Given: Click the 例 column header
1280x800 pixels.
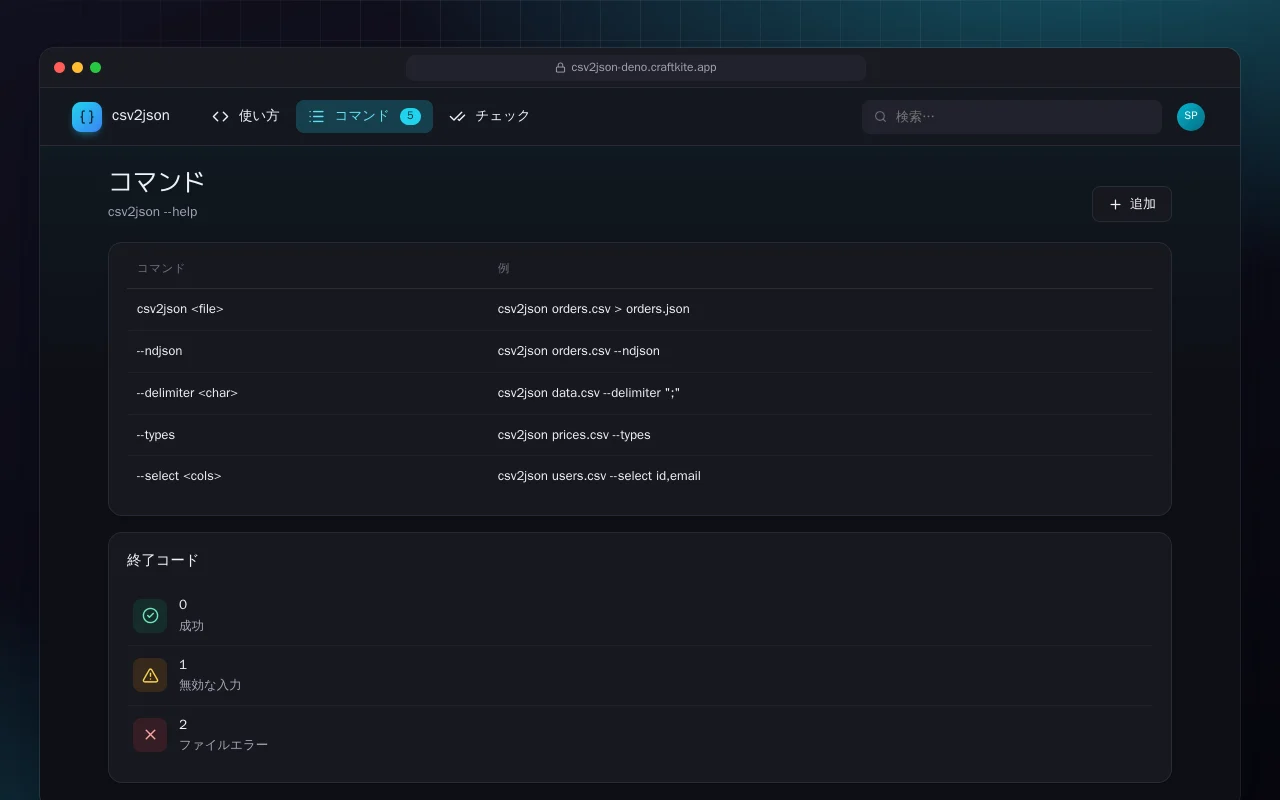Looking at the screenshot, I should pyautogui.click(x=504, y=268).
